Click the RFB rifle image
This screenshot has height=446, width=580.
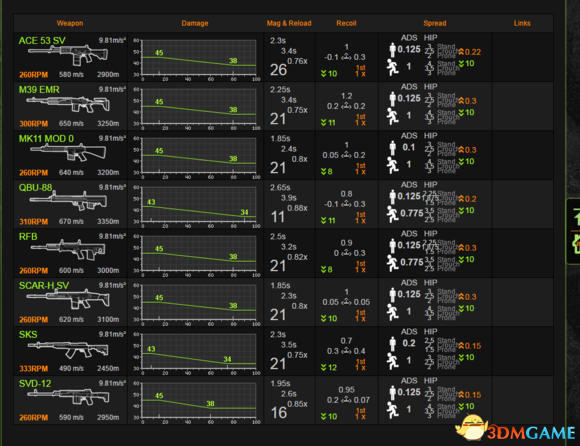coord(68,249)
